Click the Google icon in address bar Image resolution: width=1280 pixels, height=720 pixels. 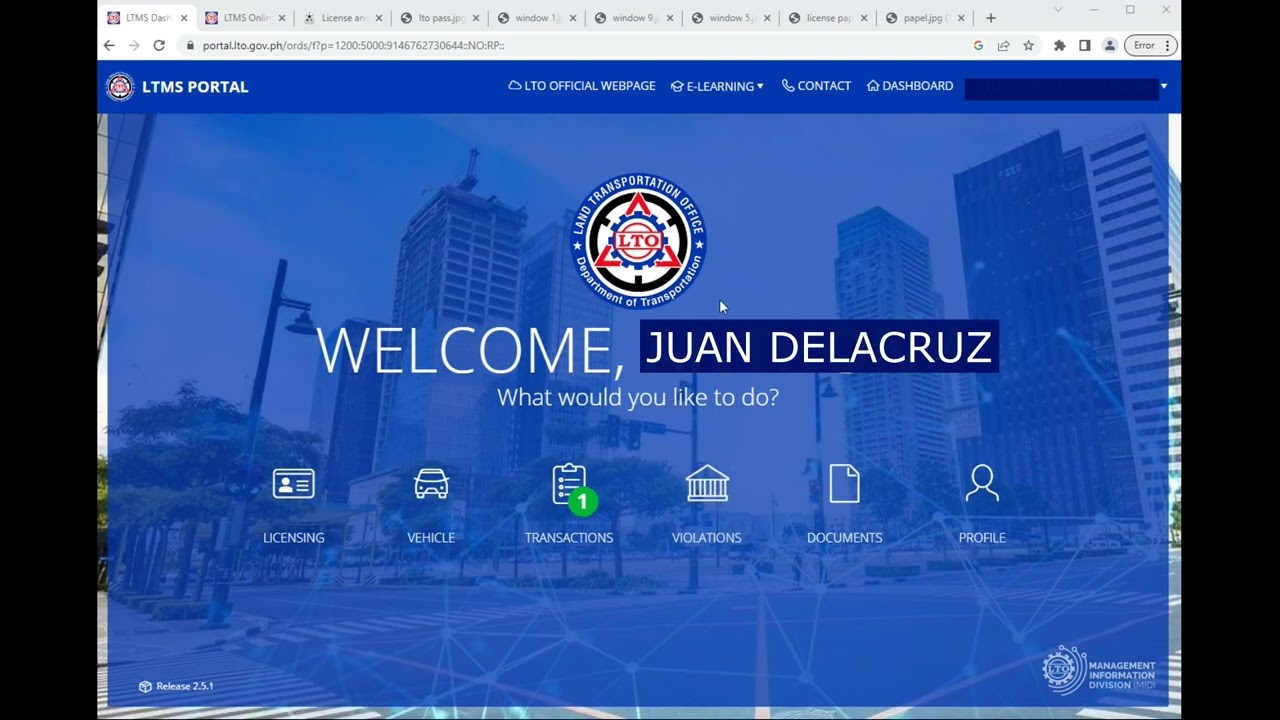click(x=978, y=46)
